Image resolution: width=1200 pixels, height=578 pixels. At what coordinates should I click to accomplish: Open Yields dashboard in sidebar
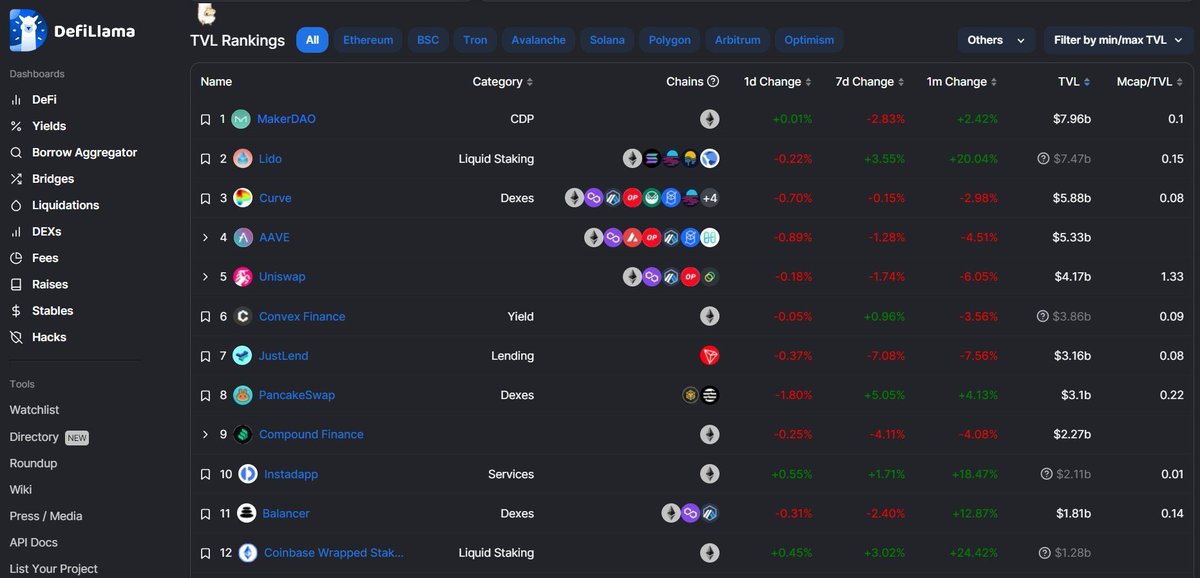(x=38, y=126)
